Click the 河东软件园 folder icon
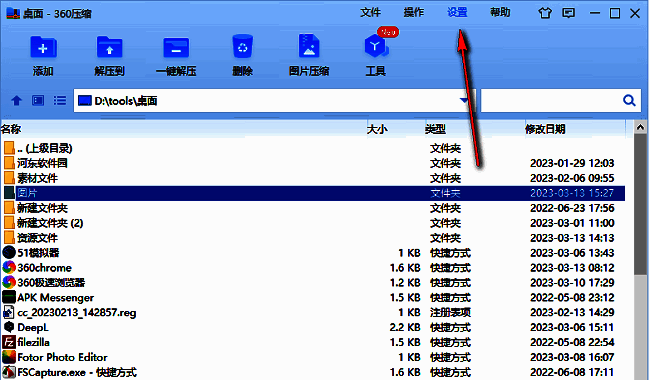This screenshot has width=650, height=380. (9, 163)
